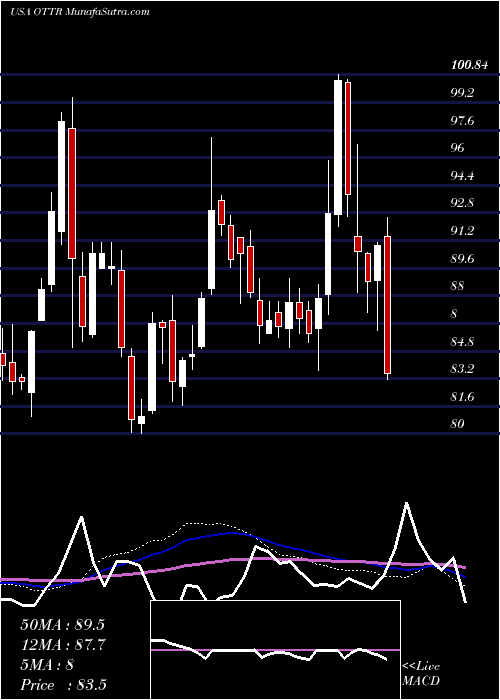Click the tallest white candlestick reaching 100.84
The image size is (500, 700).
pos(338,147)
